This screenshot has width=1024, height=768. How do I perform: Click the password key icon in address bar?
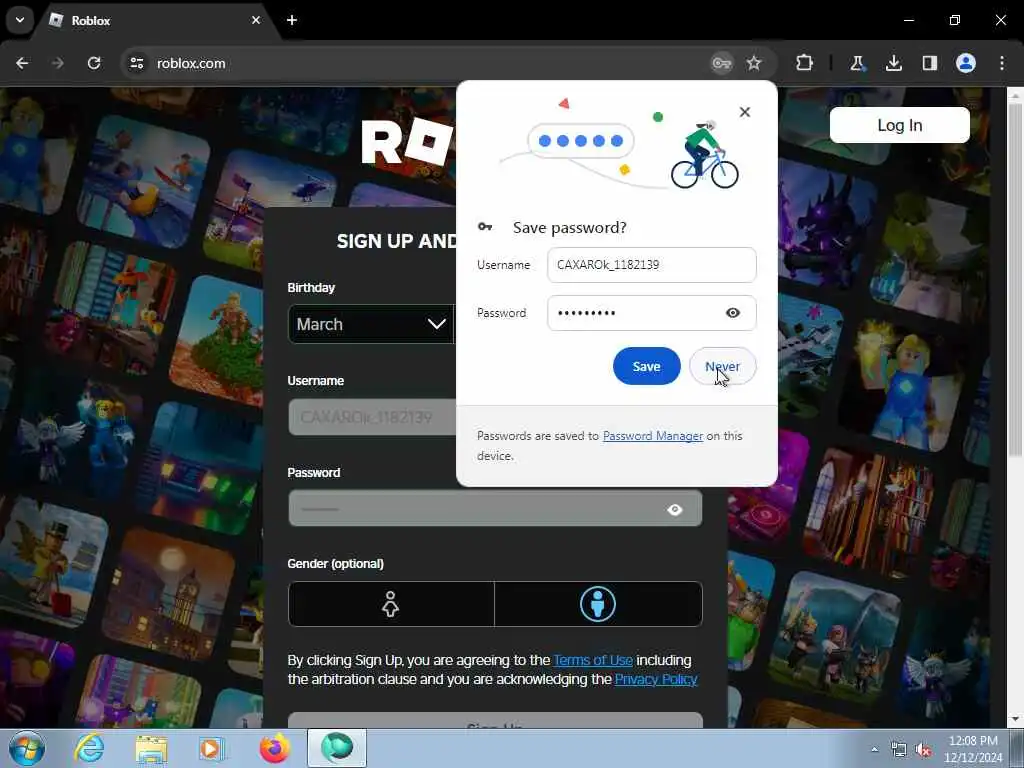pos(722,63)
